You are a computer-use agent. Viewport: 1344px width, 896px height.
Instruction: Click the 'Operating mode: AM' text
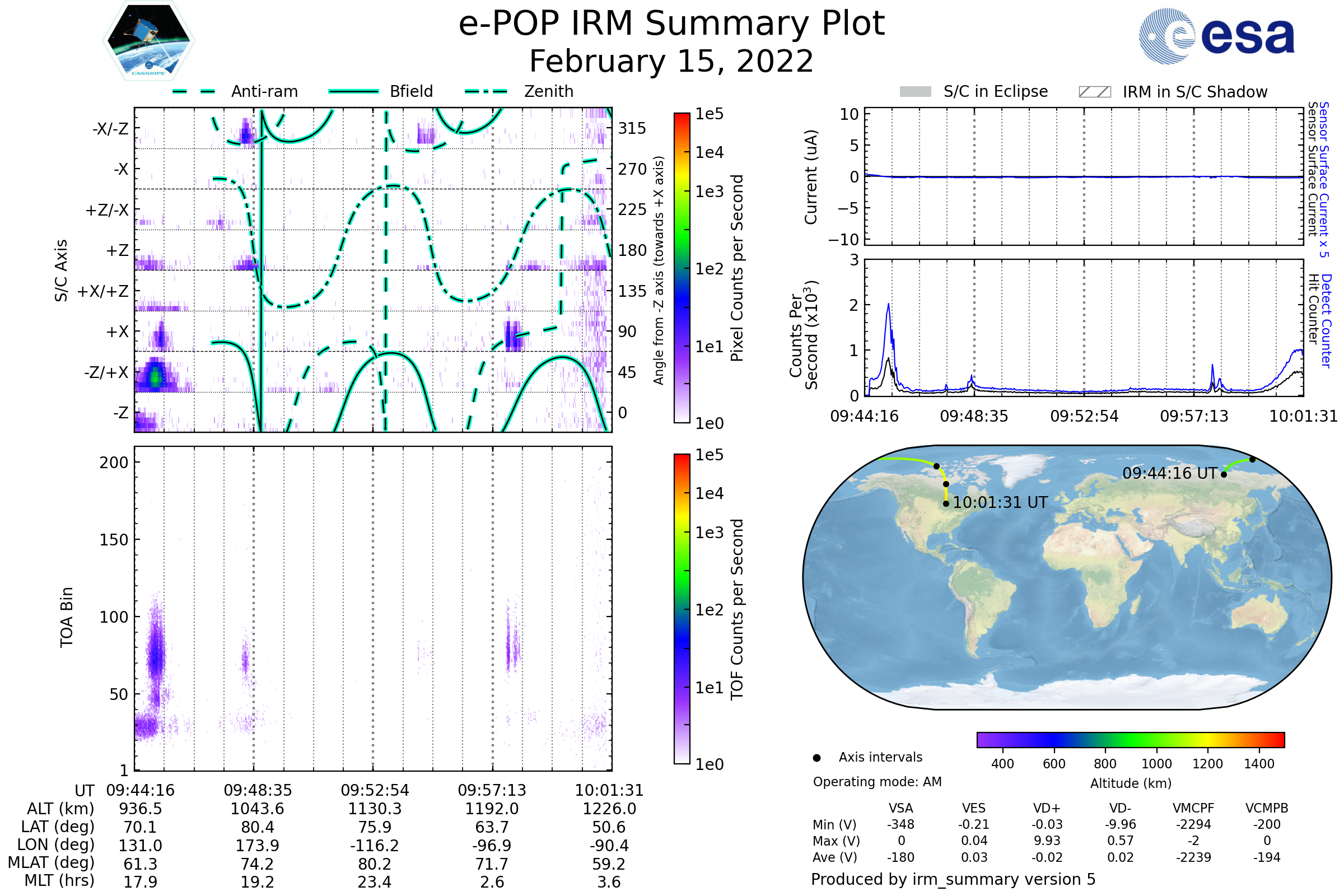877,782
